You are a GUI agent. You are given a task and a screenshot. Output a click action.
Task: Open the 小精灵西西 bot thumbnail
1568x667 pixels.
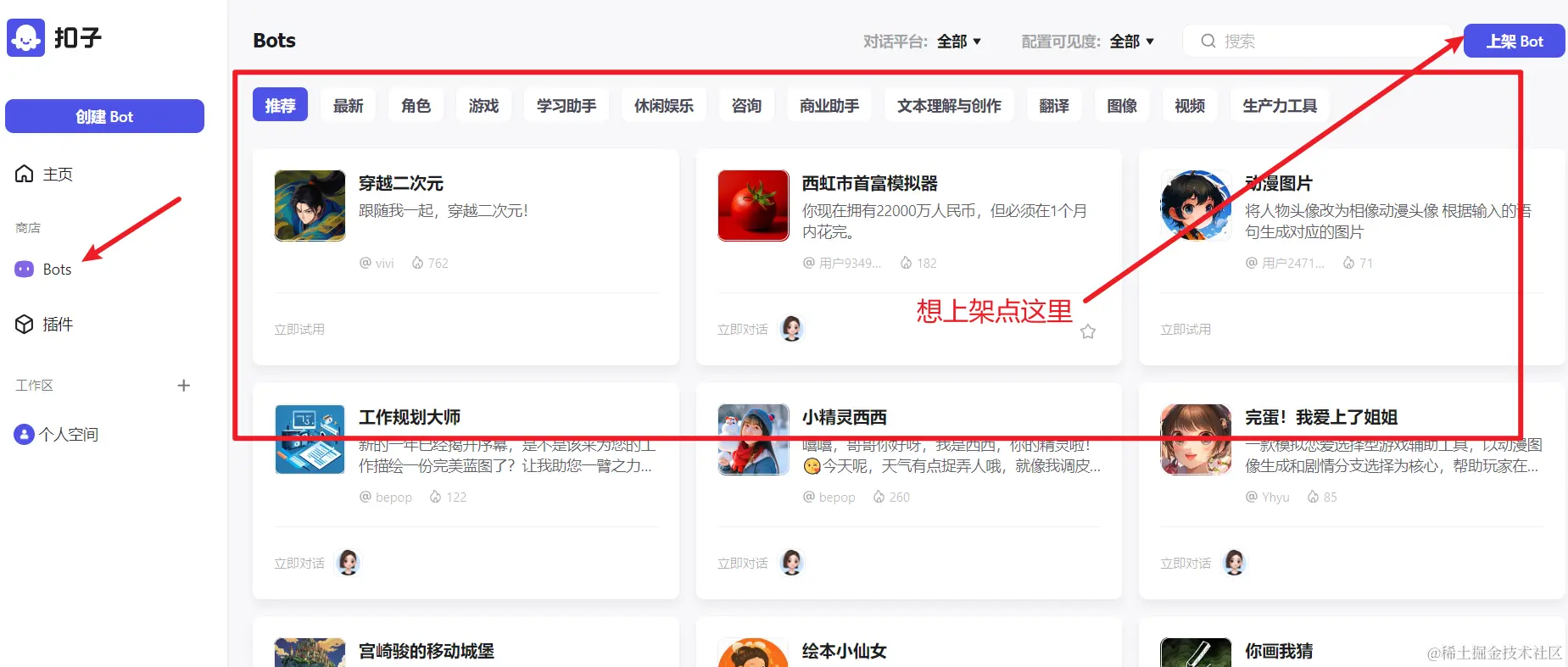(x=753, y=439)
